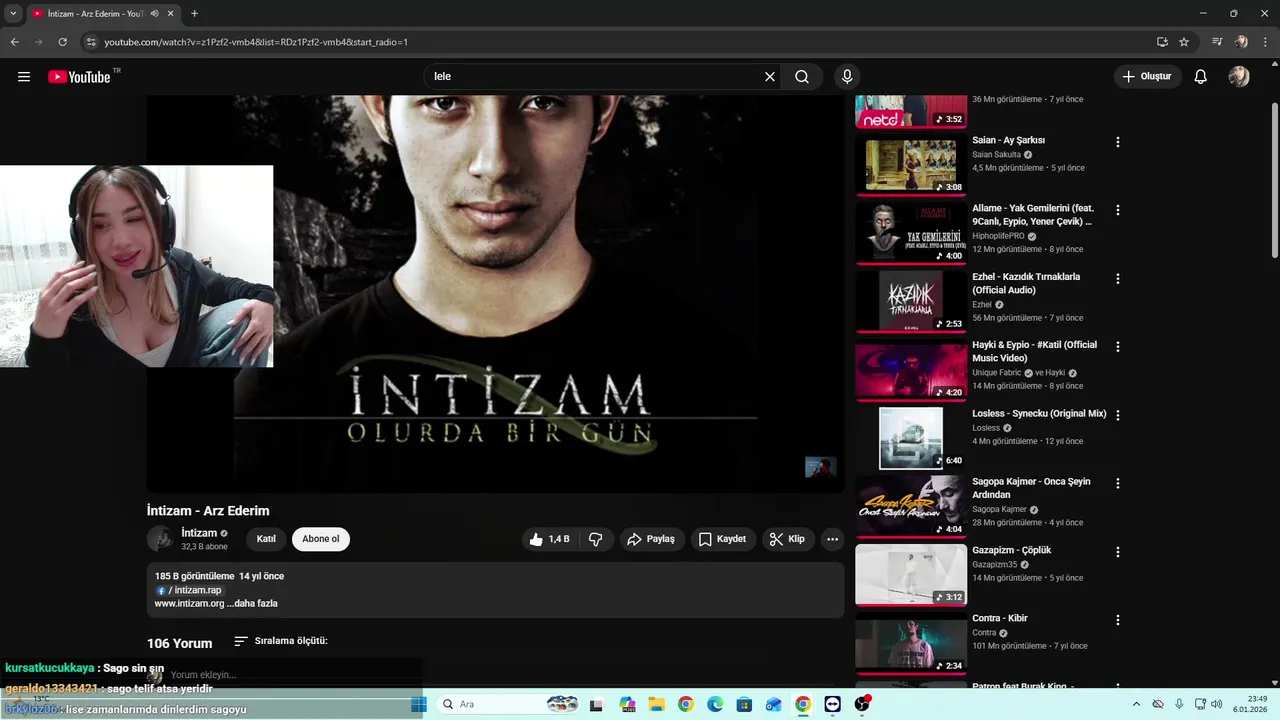The height and width of the screenshot is (720, 1280).
Task: Play Allame Yak Gemilerini thumbnail
Action: point(911,233)
